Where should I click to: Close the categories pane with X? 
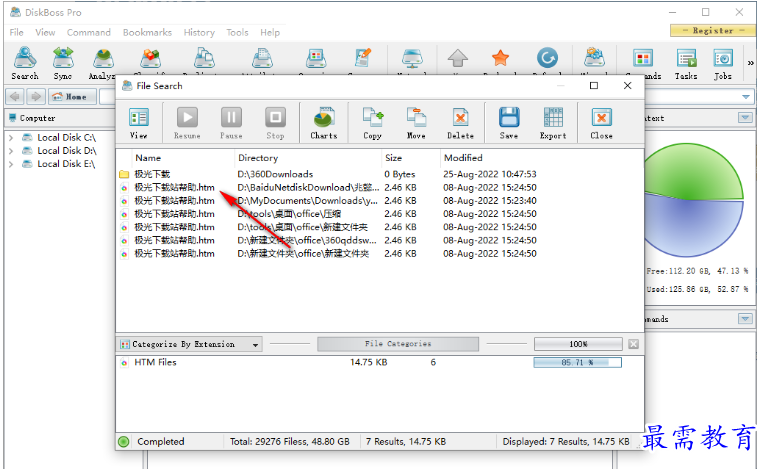[x=633, y=344]
